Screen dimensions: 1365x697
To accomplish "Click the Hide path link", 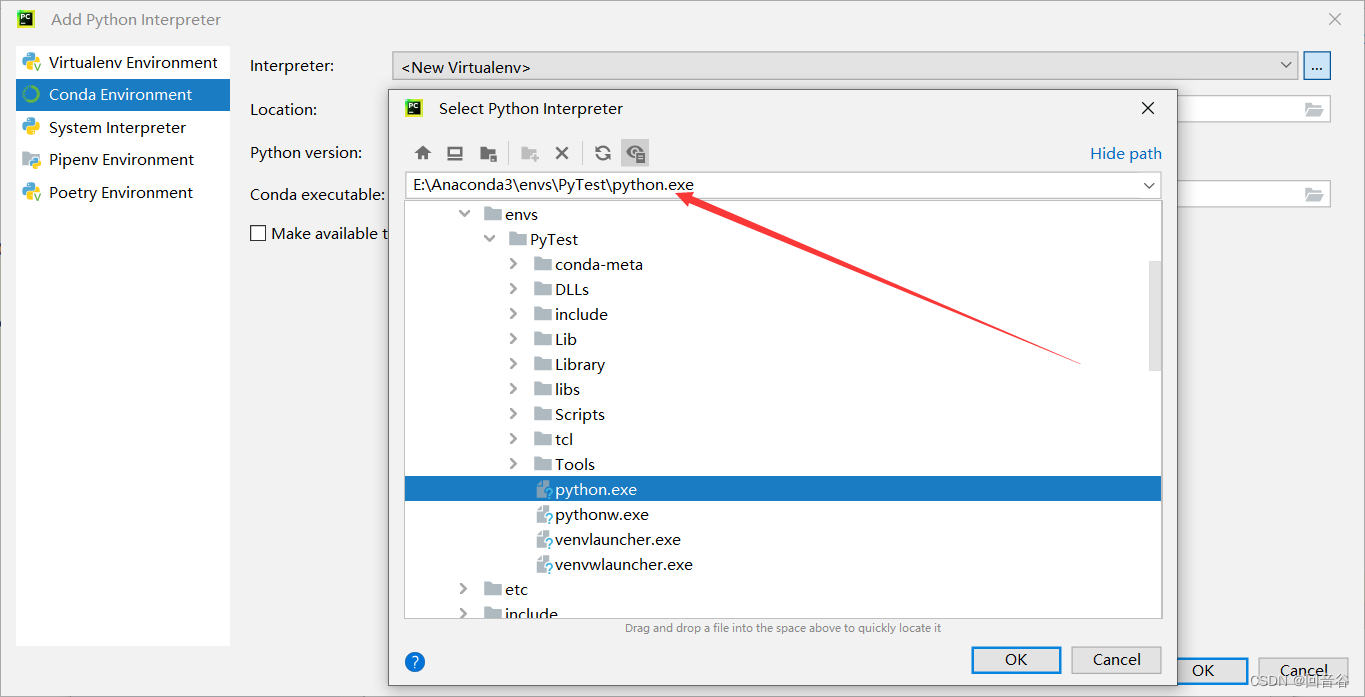I will 1125,153.
